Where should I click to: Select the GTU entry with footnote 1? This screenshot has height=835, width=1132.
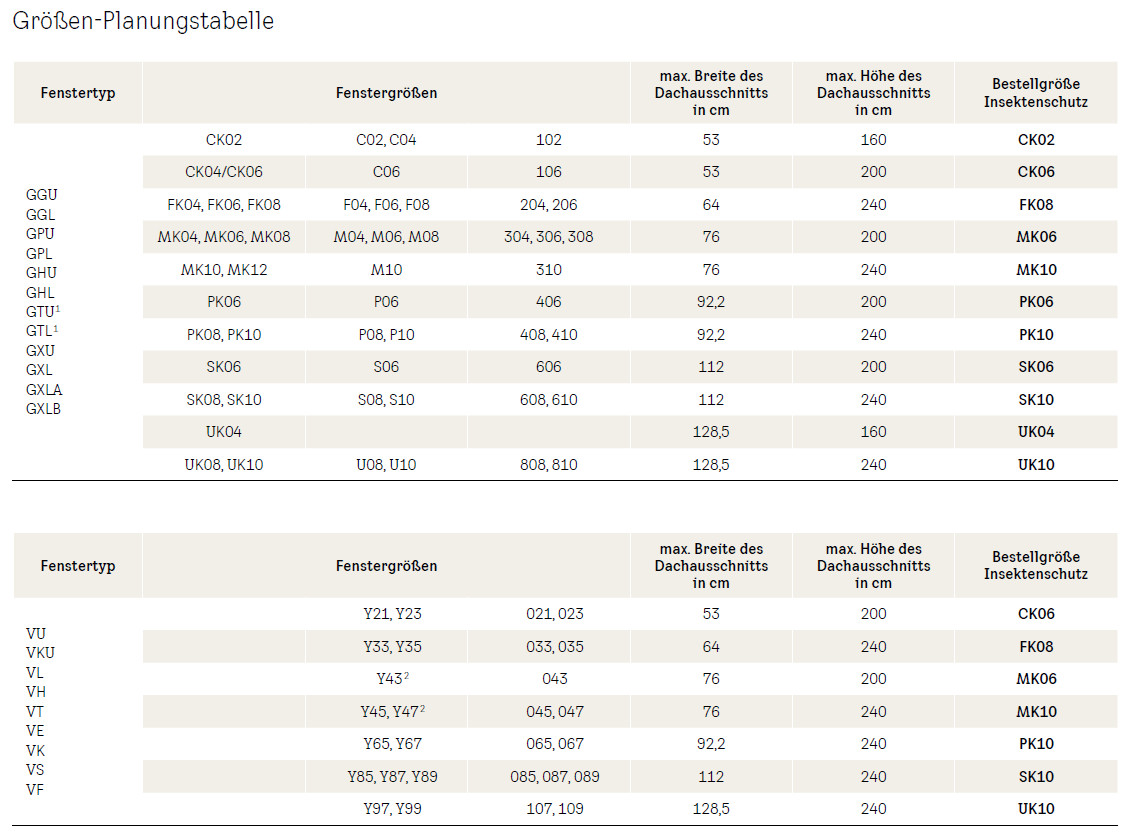pyautogui.click(x=42, y=311)
